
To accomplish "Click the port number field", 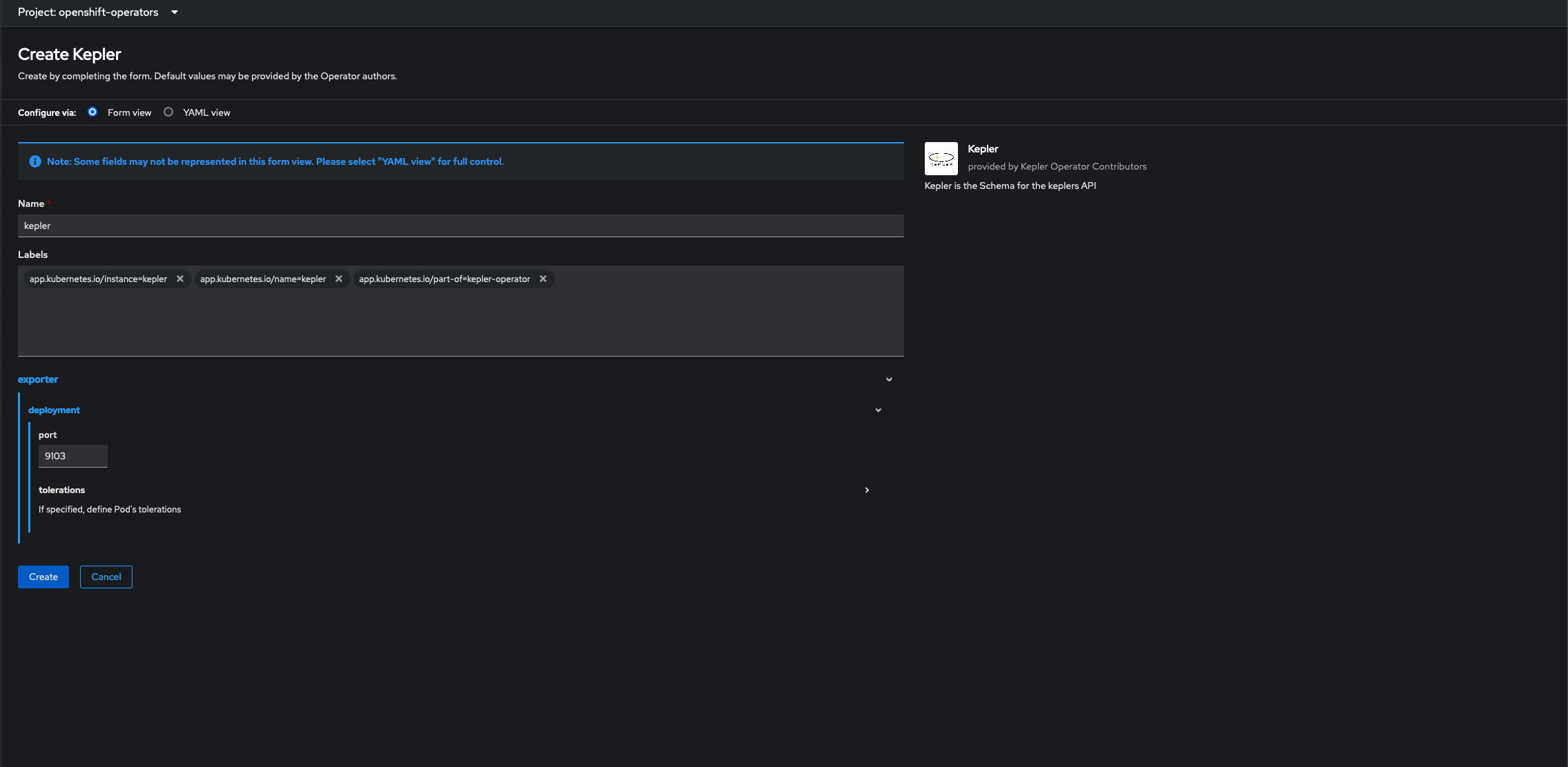I will coord(72,456).
